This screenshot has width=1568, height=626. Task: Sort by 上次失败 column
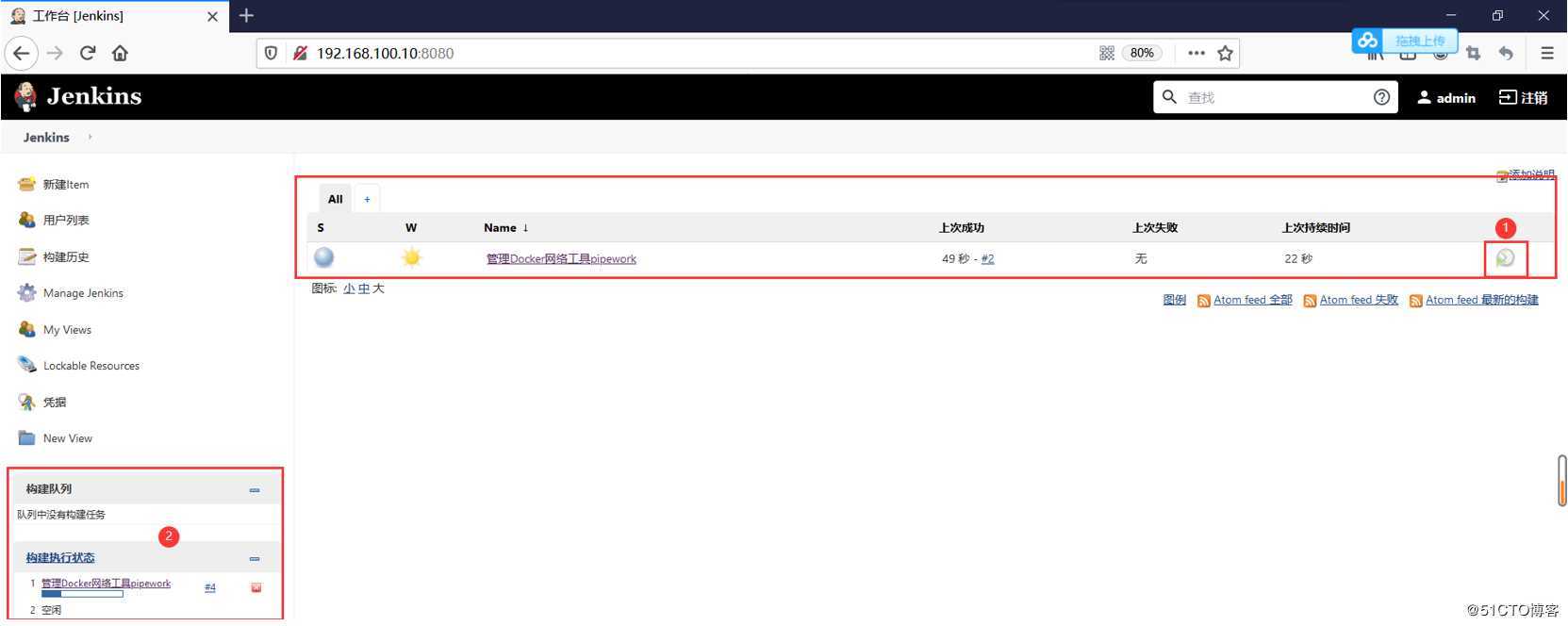(1155, 227)
